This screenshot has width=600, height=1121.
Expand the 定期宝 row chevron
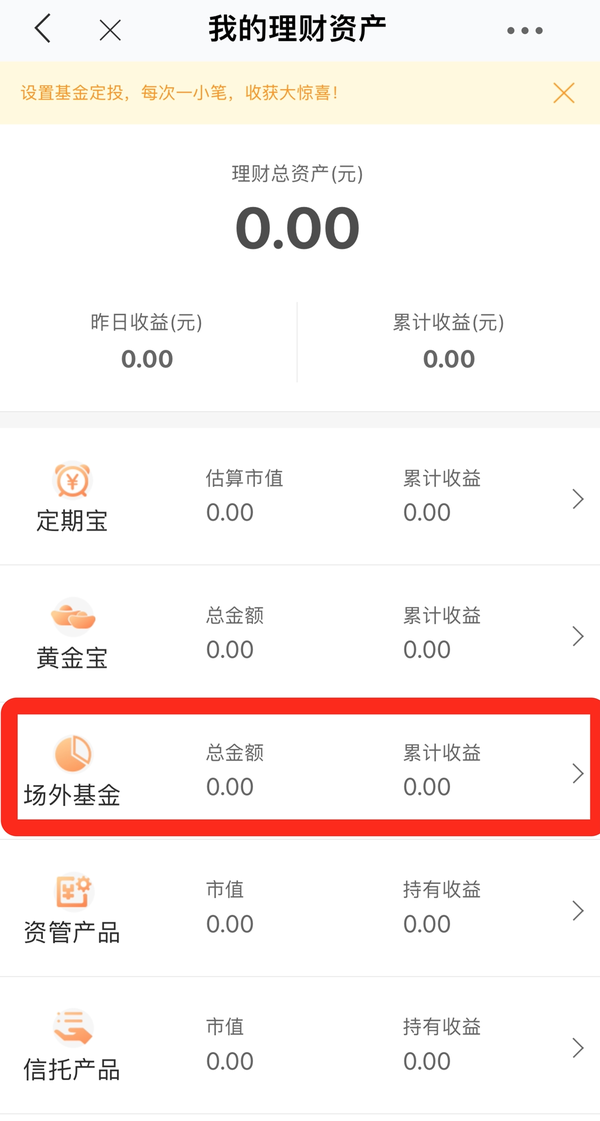tap(579, 498)
